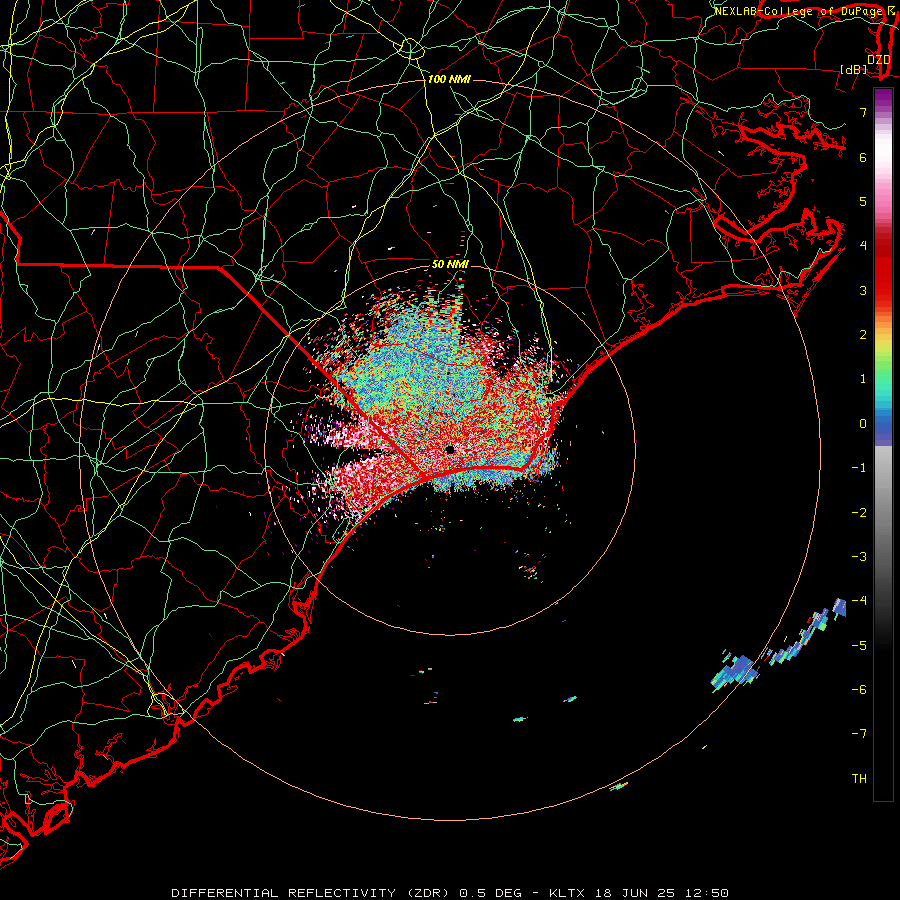Click the "TH" label on the color scale
Image resolution: width=900 pixels, height=900 pixels.
(859, 779)
